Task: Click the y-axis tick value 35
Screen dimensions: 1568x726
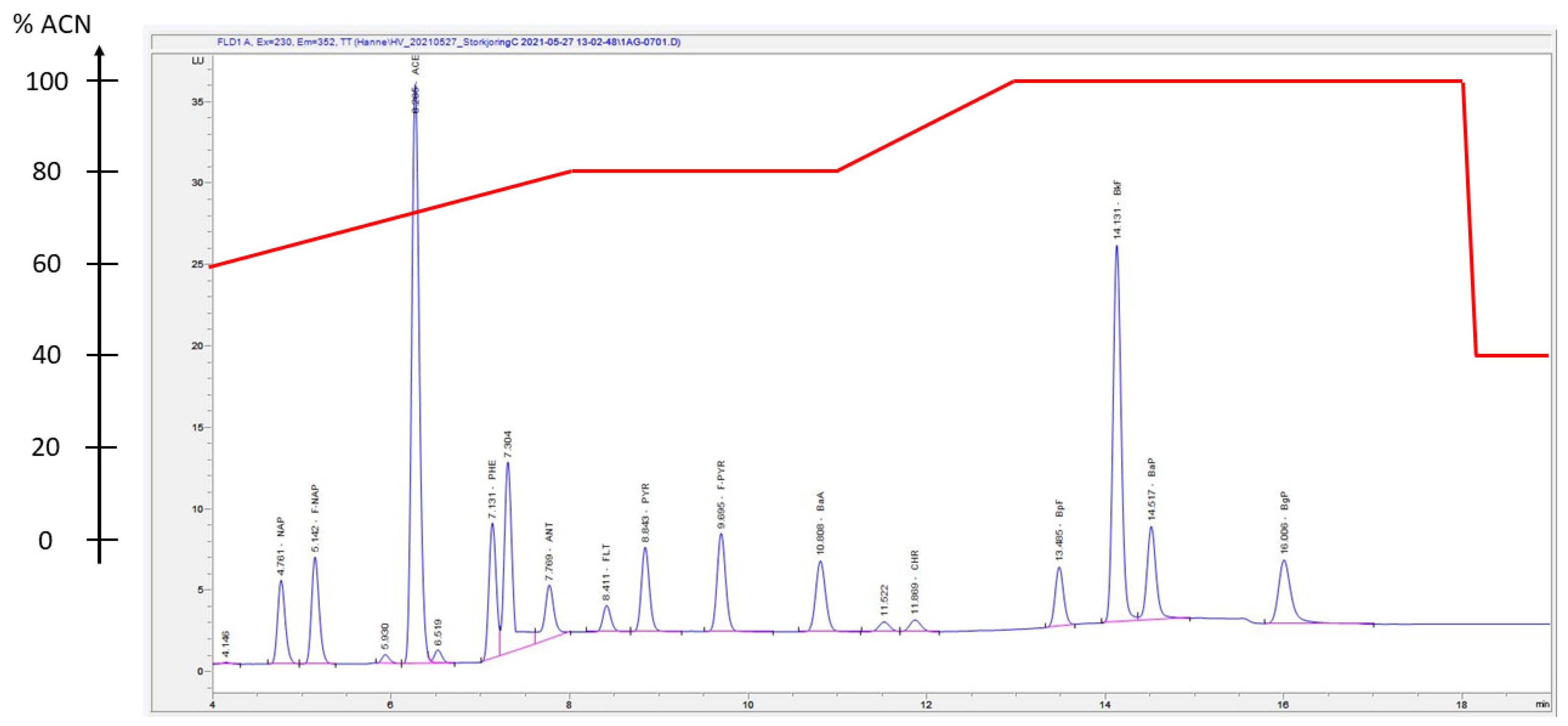Action: (x=197, y=101)
